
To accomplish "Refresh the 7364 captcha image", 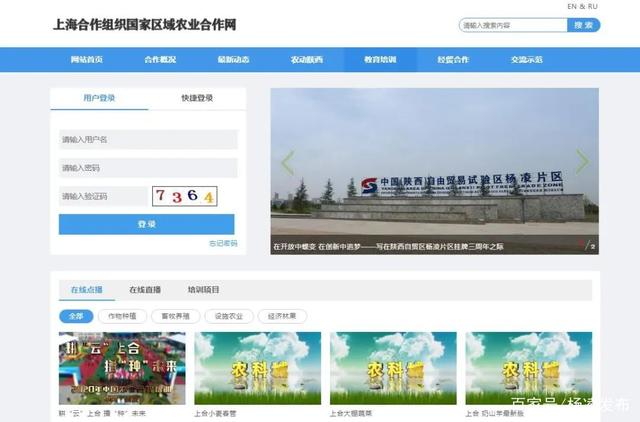I will click(x=184, y=196).
